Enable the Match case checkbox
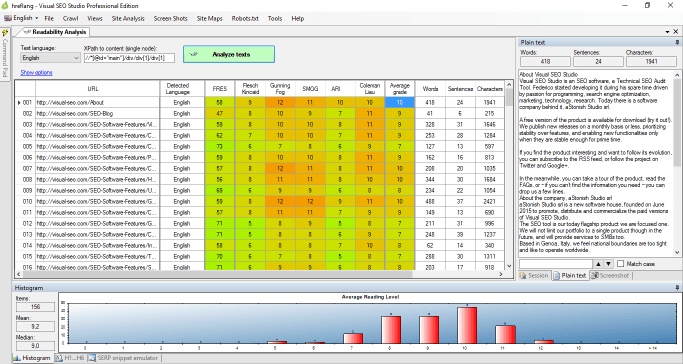This screenshot has height=364, width=683. click(x=621, y=264)
